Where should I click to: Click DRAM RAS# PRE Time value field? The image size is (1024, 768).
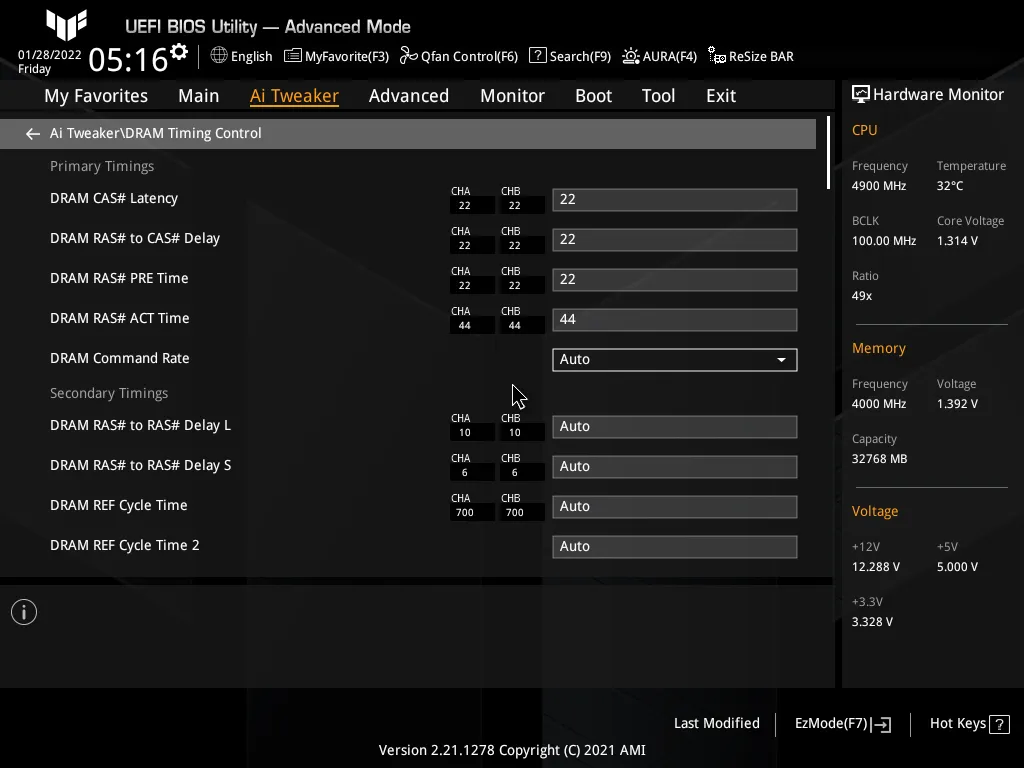pos(675,280)
